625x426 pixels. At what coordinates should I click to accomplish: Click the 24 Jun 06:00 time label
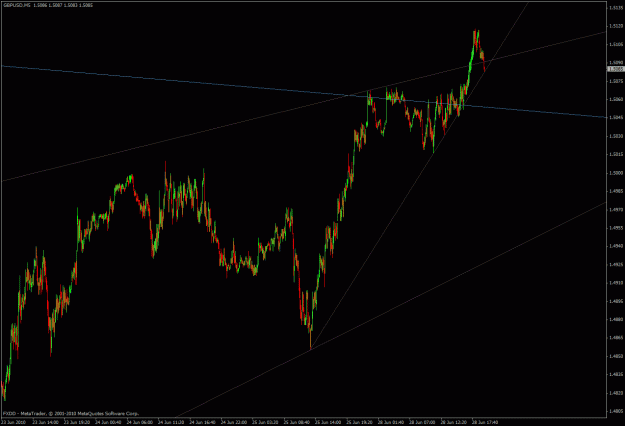point(140,422)
